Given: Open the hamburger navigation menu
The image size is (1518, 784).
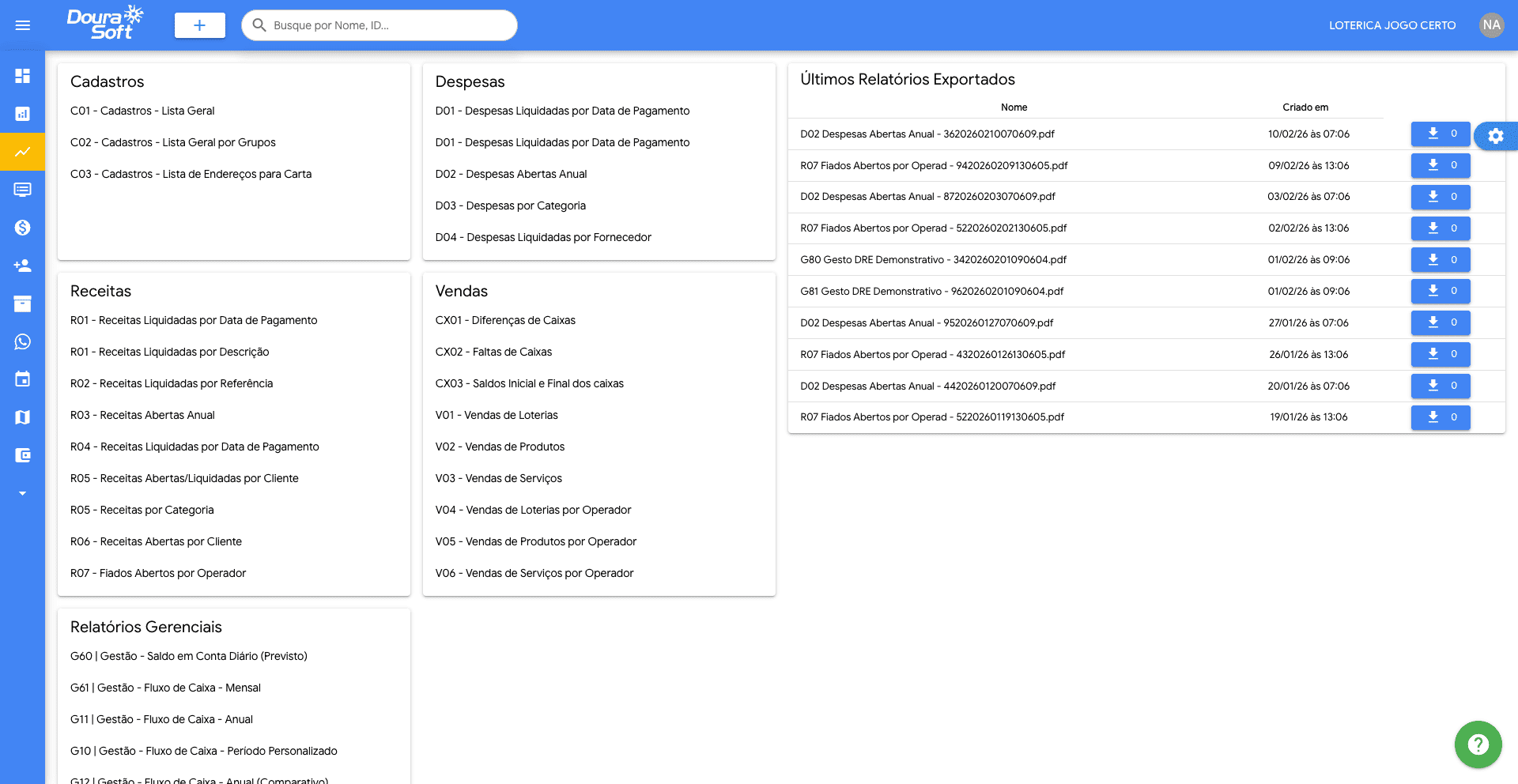Looking at the screenshot, I should pos(22,24).
